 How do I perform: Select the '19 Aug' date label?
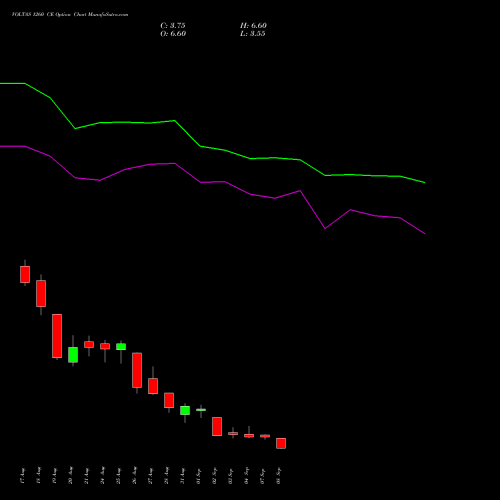(x=55, y=476)
